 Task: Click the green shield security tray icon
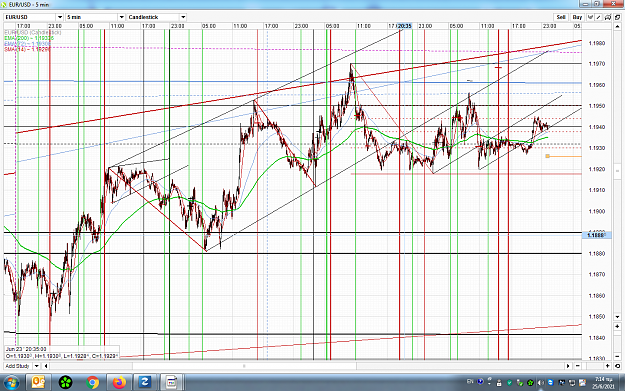509,383
